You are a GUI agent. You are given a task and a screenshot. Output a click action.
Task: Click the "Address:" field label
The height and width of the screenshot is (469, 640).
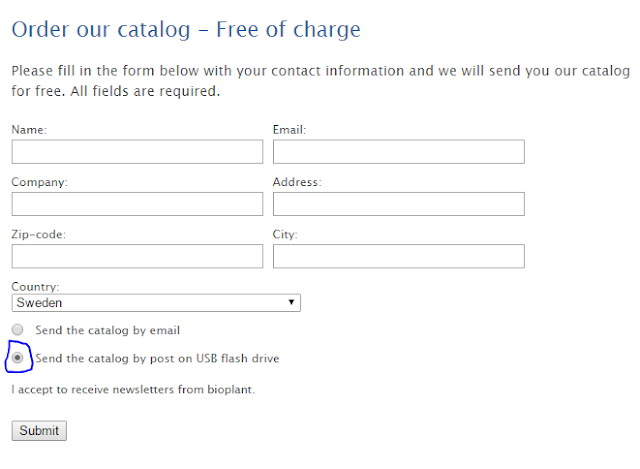[x=297, y=182]
